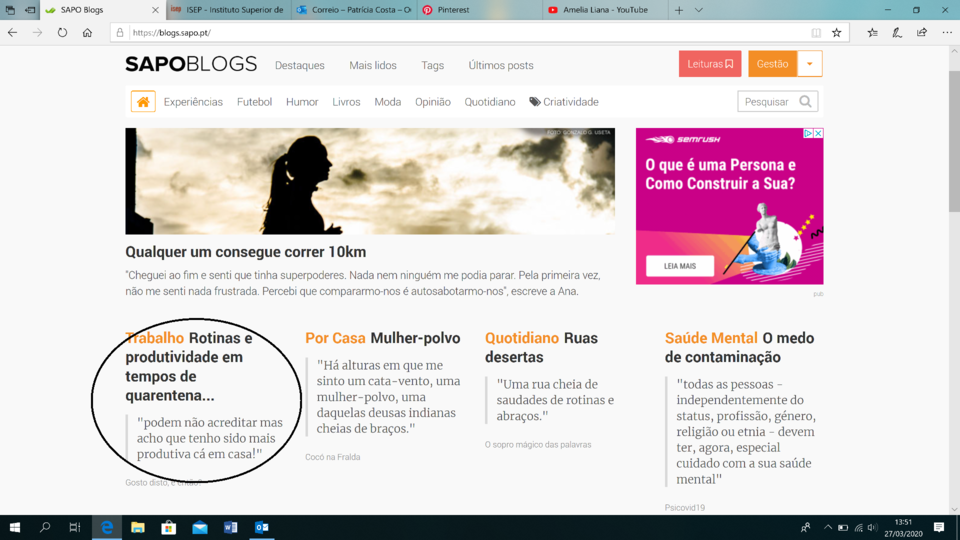Expand the Gestão dropdown arrow
Image resolution: width=960 pixels, height=540 pixels.
click(810, 64)
